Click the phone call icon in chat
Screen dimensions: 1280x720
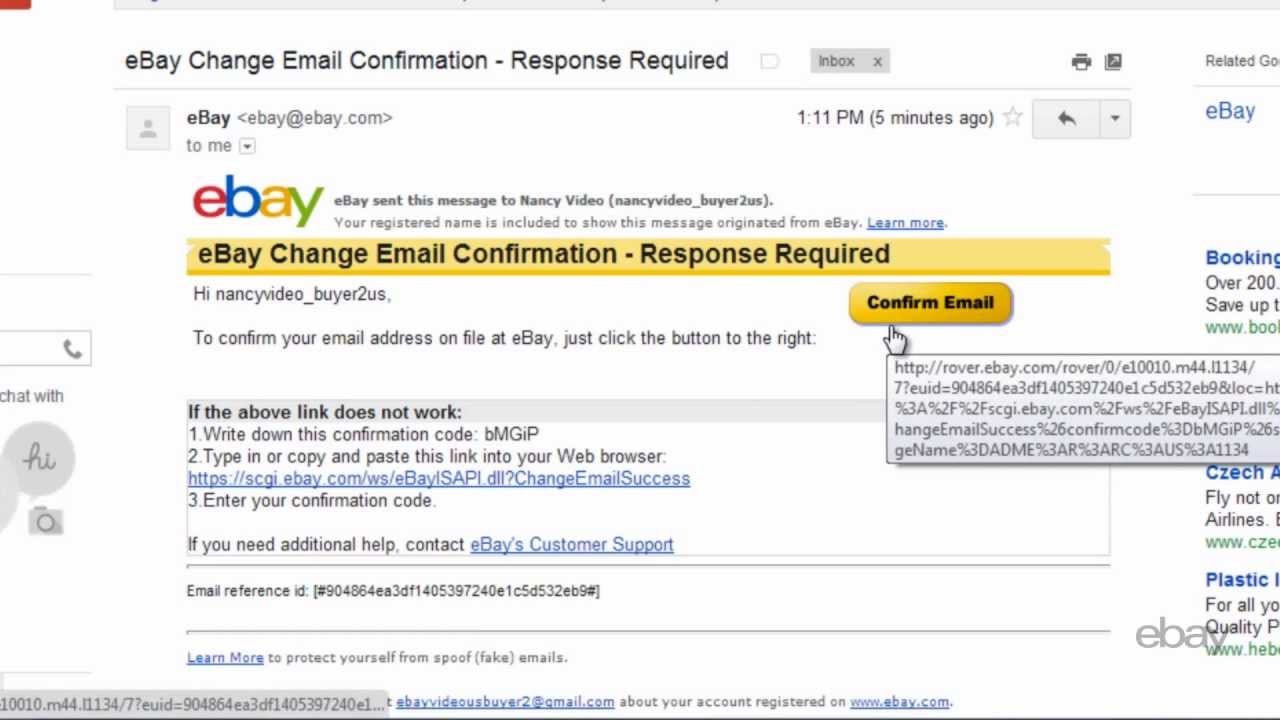(x=72, y=349)
